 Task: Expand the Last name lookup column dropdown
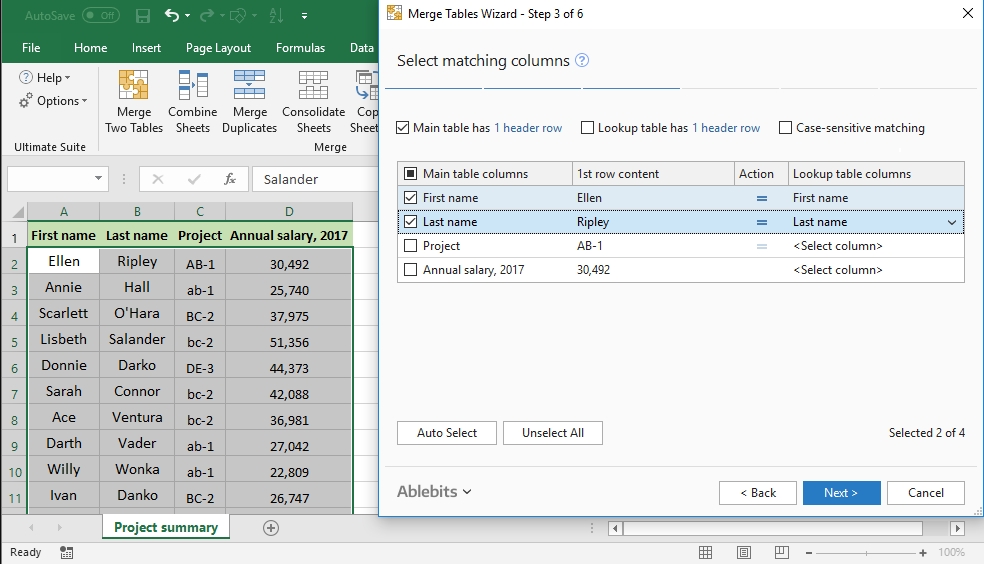[x=952, y=222]
